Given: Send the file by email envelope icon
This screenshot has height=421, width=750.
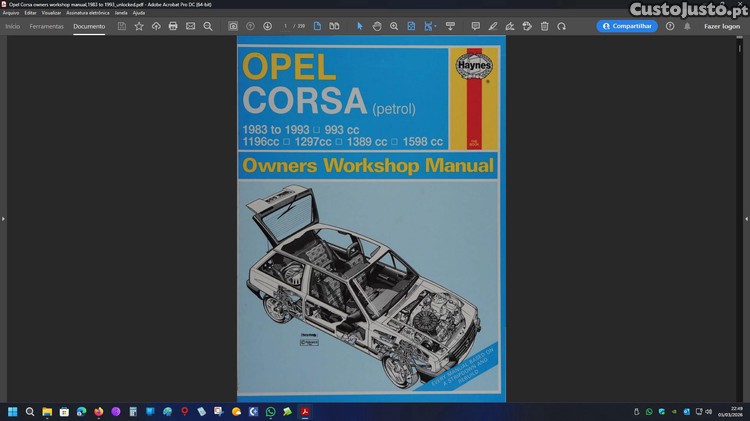Looking at the screenshot, I should (x=190, y=26).
